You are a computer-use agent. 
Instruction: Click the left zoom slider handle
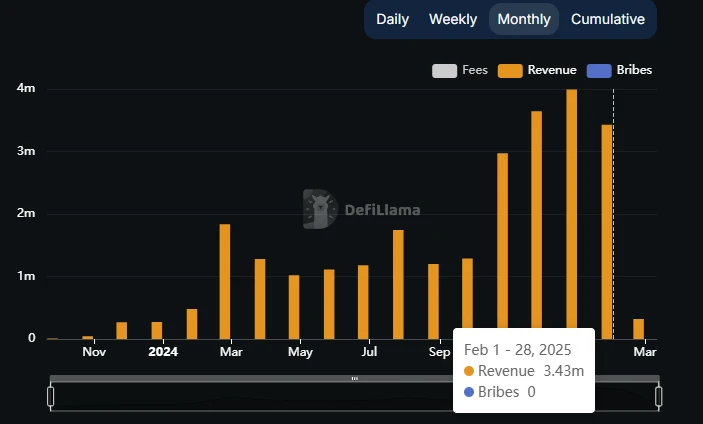(50, 397)
